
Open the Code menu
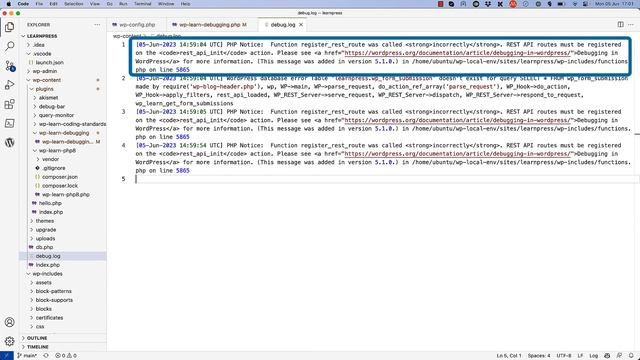[x=23, y=4]
